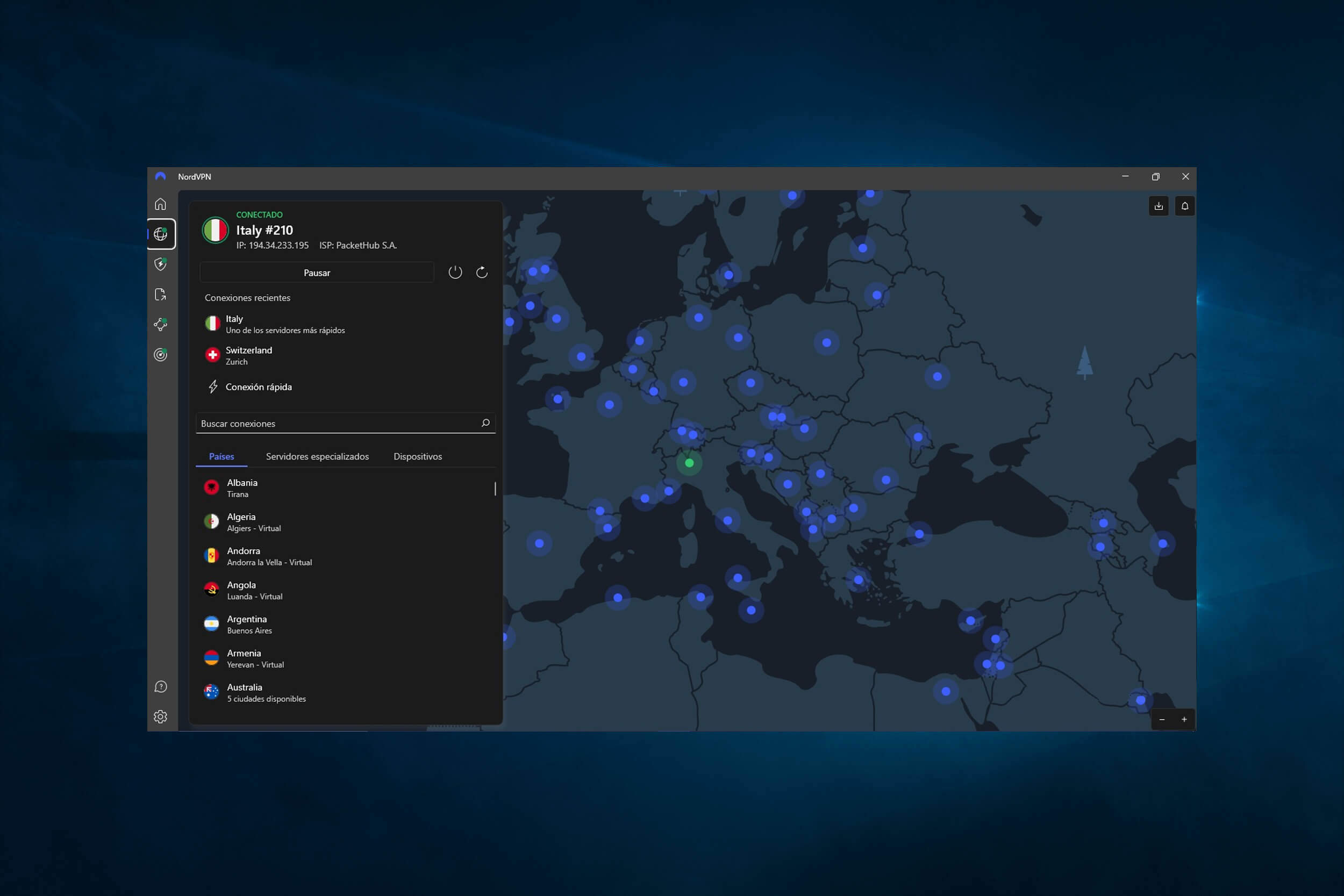Zoom out the map with minus
The image size is (1344, 896).
pyautogui.click(x=1162, y=719)
